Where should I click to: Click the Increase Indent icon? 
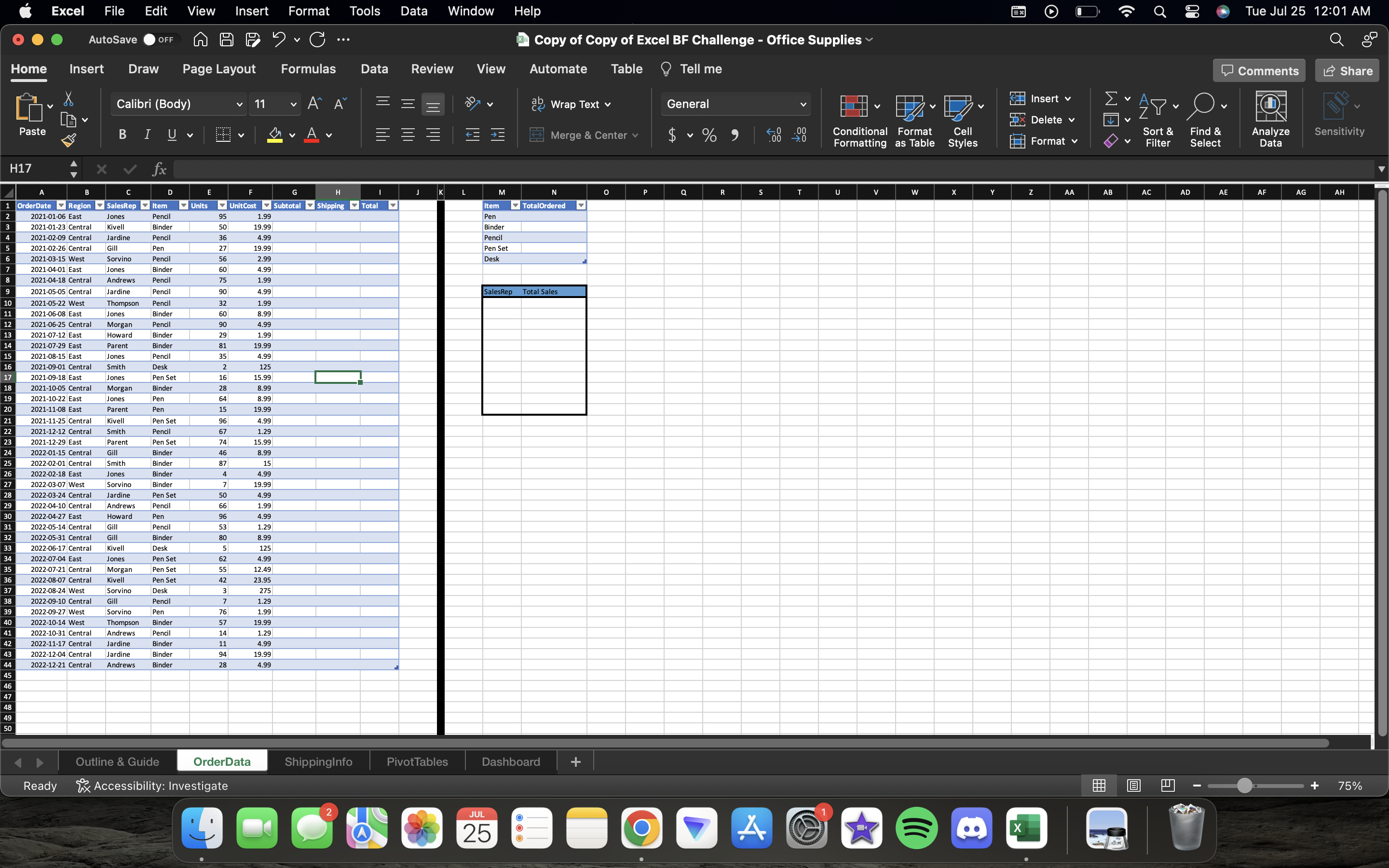click(498, 135)
